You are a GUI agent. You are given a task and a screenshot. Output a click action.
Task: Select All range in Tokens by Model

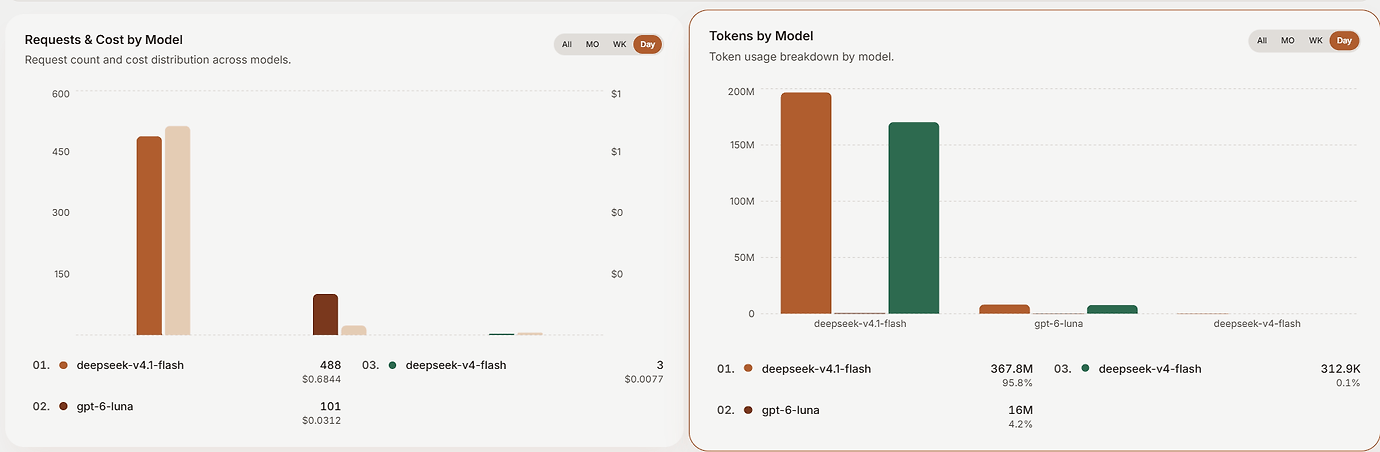(1262, 40)
